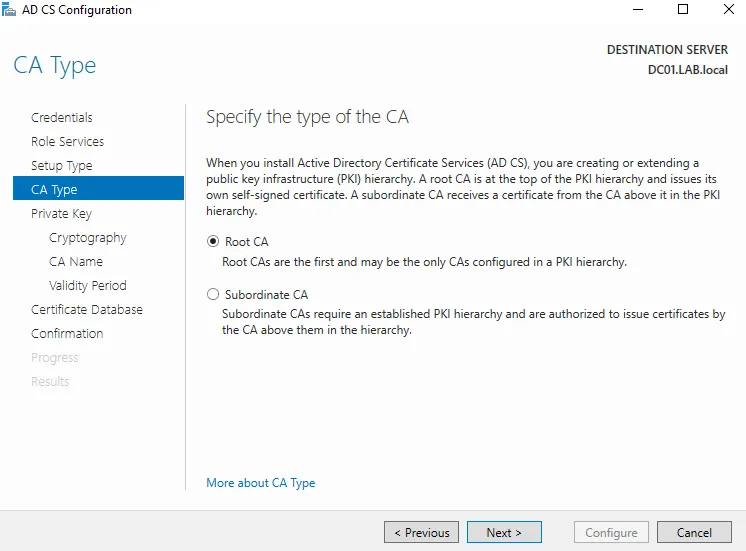Go to the Validity Period sub-step
The image size is (746, 551).
click(88, 285)
